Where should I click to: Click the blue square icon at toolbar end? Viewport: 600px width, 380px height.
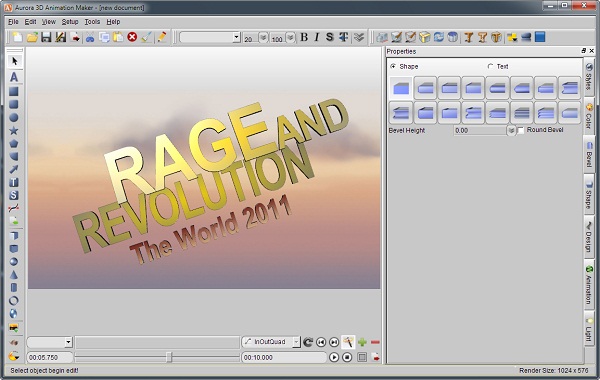point(540,37)
